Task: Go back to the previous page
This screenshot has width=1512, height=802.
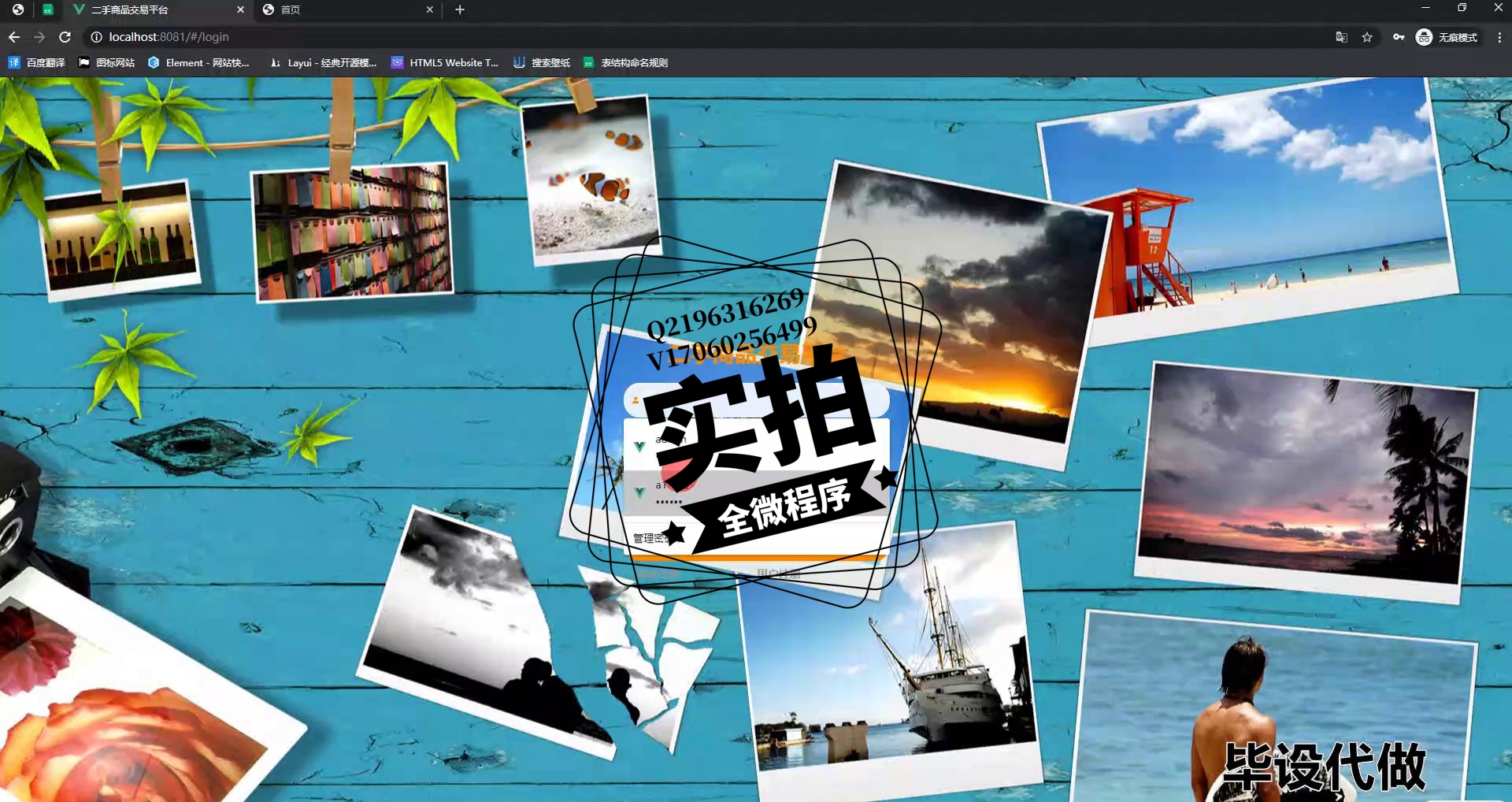Action: [14, 37]
